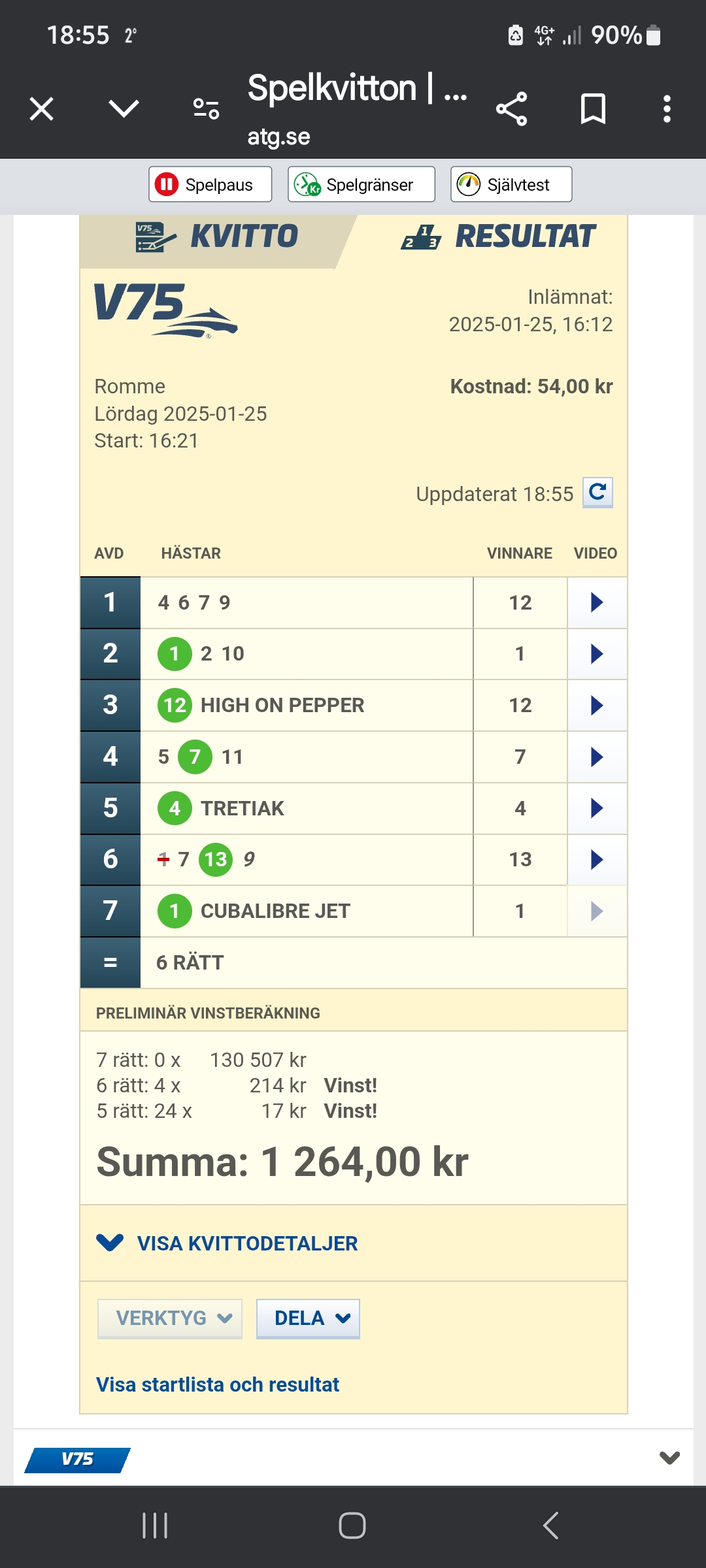The height and width of the screenshot is (1568, 706).
Task: Refresh the results update time
Action: click(x=597, y=492)
